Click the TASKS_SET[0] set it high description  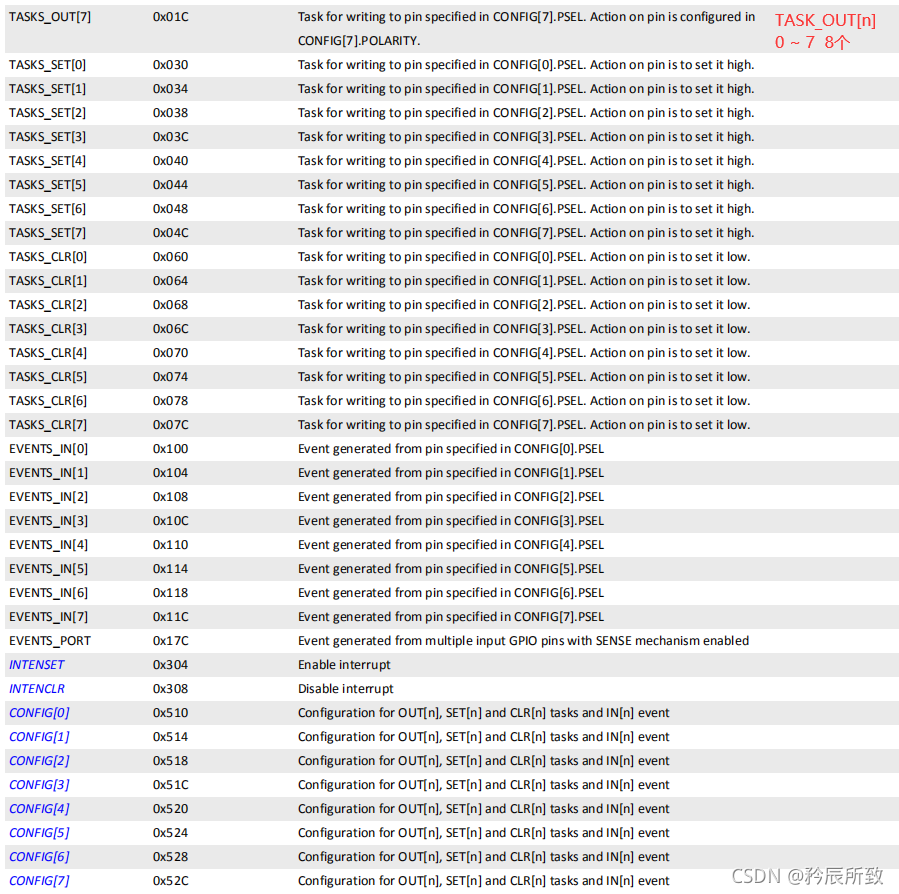(526, 65)
